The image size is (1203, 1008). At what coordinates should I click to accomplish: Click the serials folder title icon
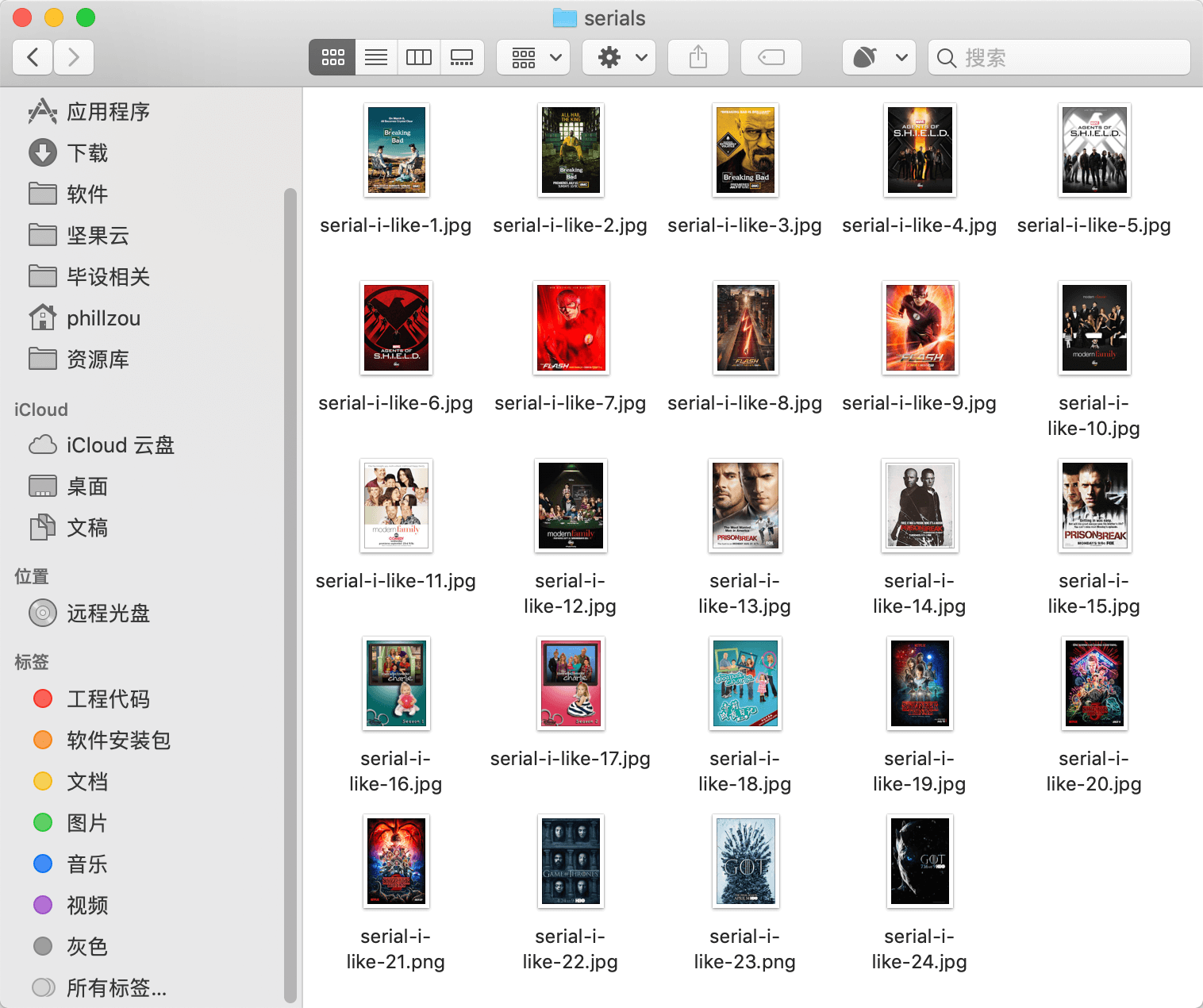(x=564, y=17)
